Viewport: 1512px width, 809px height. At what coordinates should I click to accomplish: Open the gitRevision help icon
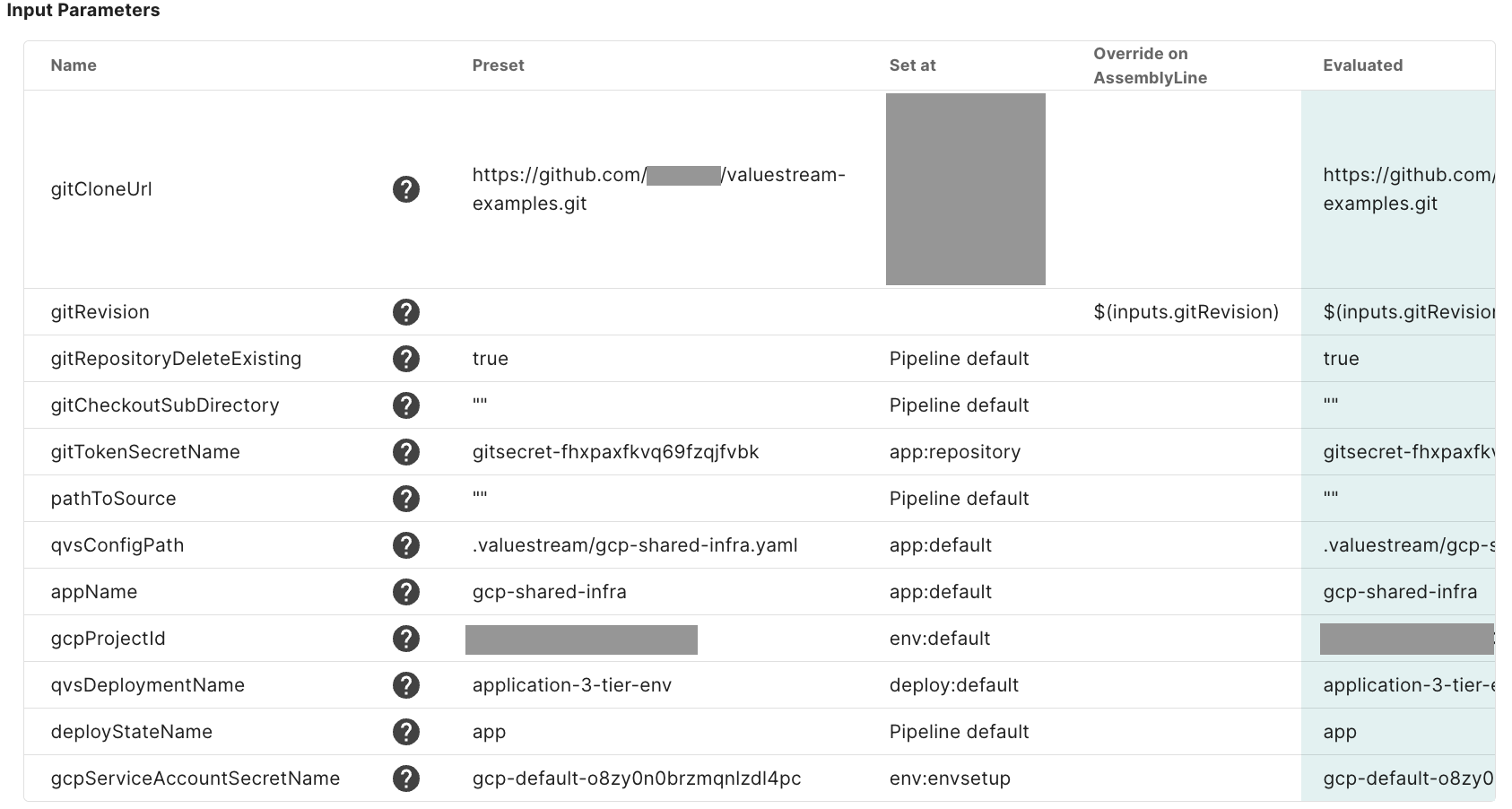pos(406,312)
